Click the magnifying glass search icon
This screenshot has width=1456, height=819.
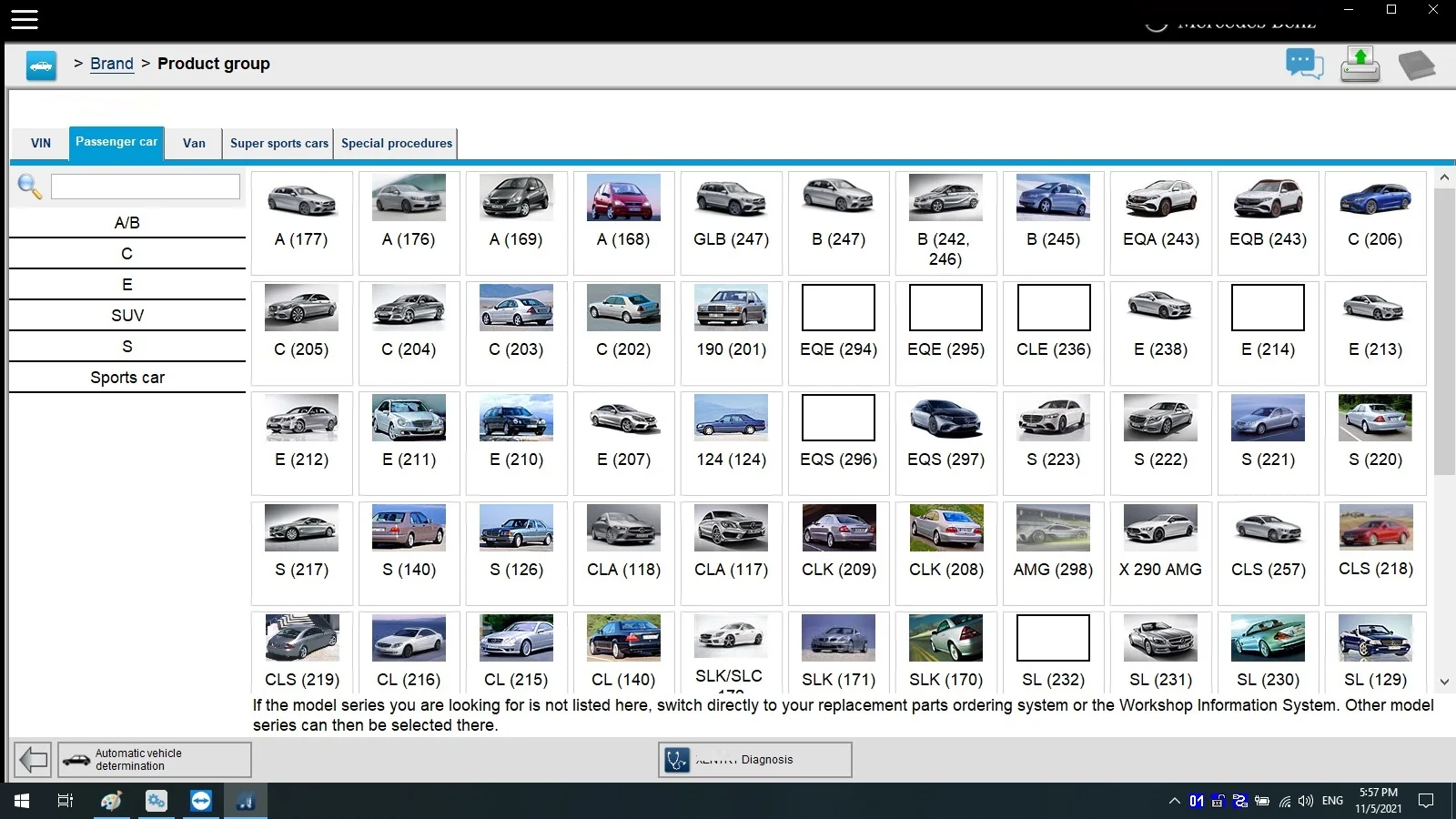click(x=29, y=187)
